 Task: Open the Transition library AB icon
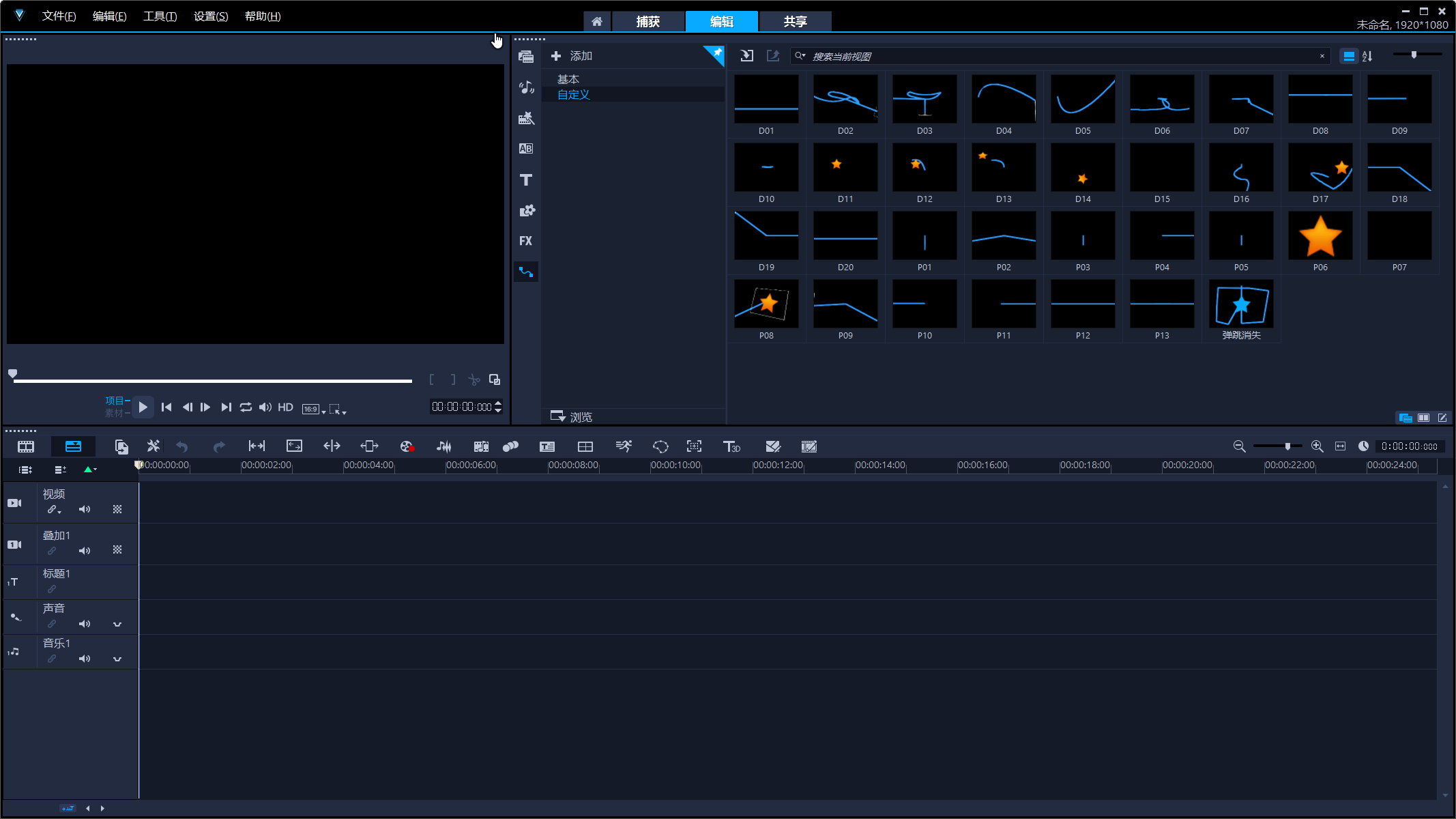click(x=525, y=149)
